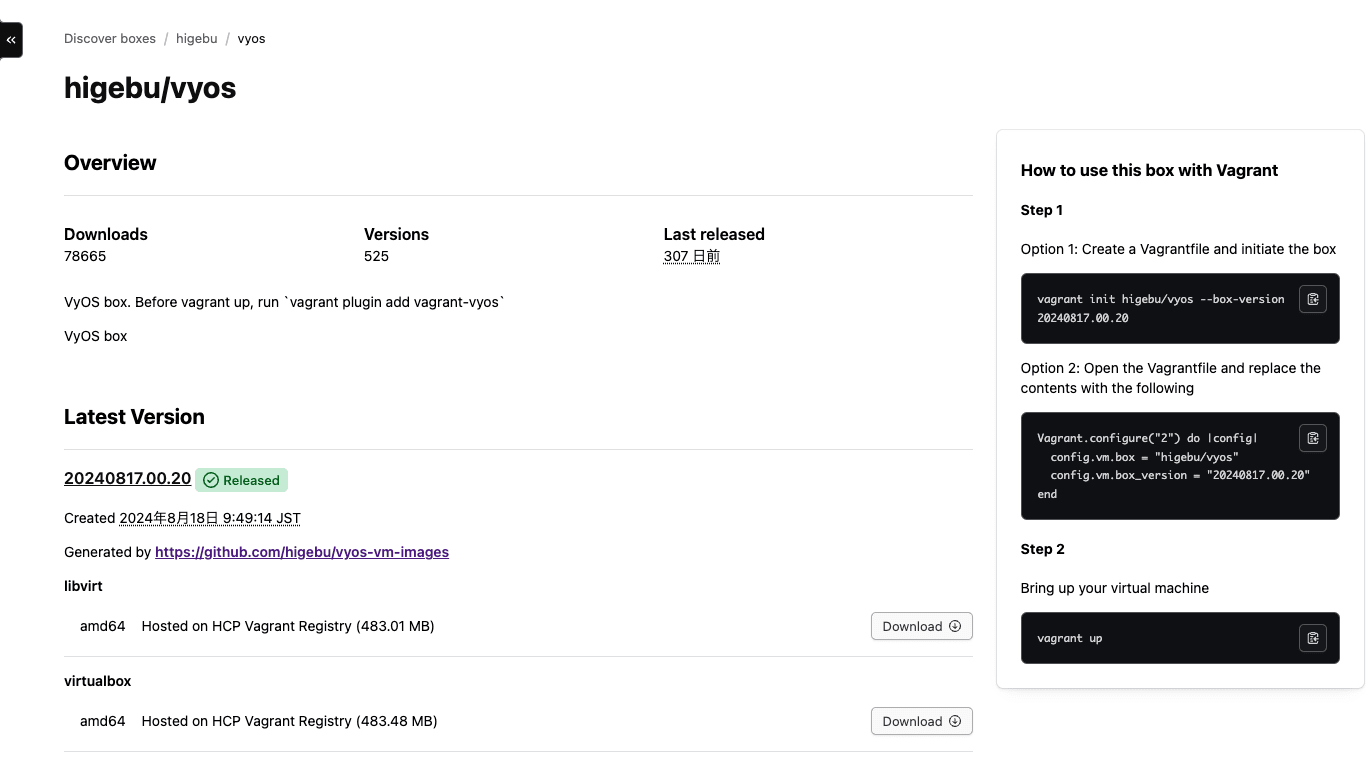Image resolution: width=1366 pixels, height=767 pixels.
Task: Click the Released status badge
Action: click(241, 480)
